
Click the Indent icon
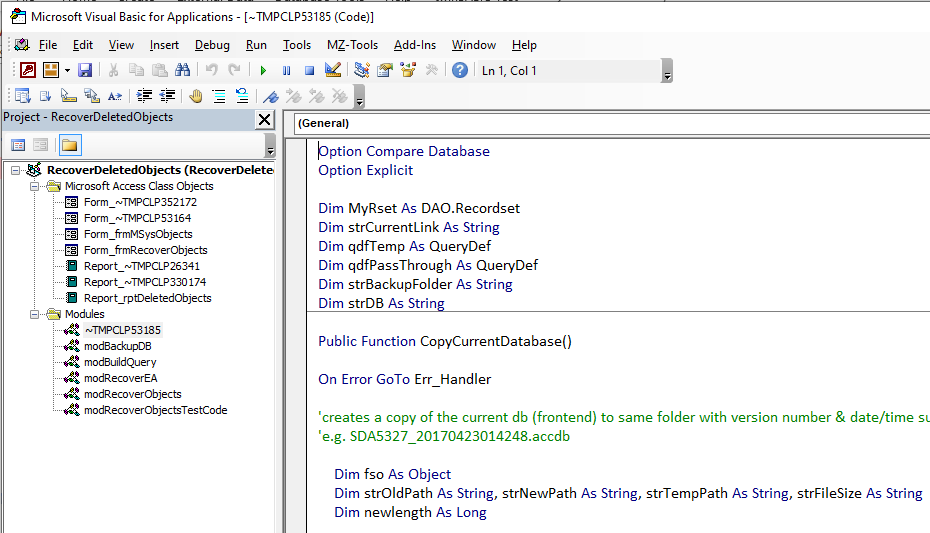tap(144, 96)
